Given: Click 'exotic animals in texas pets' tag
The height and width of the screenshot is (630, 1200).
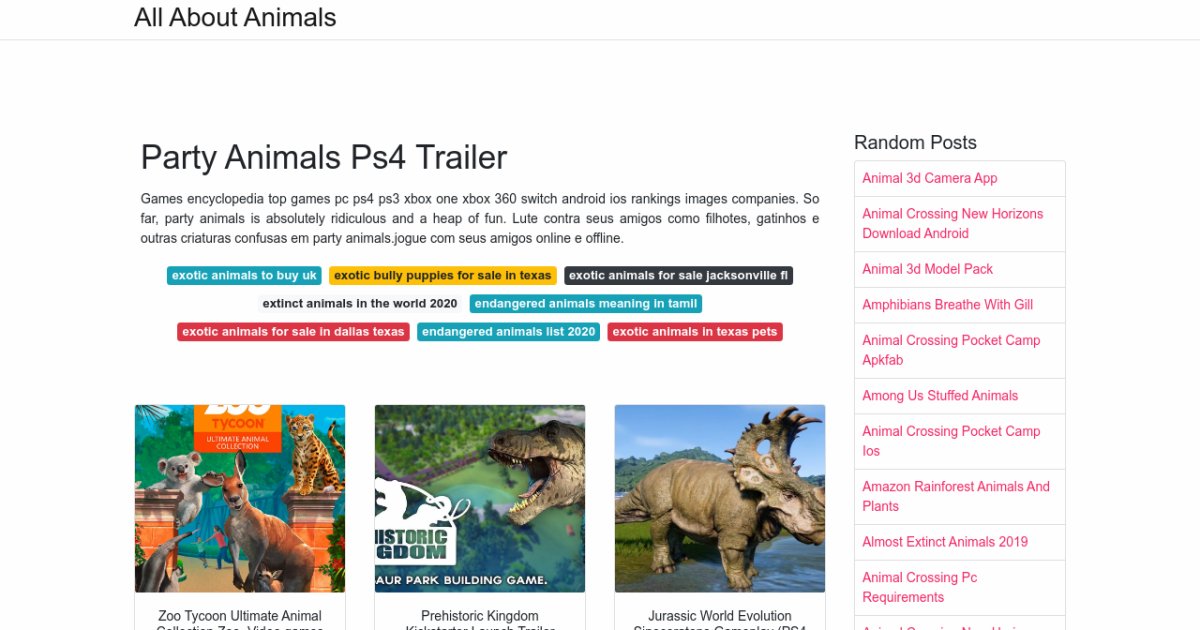Looking at the screenshot, I should coord(694,331).
